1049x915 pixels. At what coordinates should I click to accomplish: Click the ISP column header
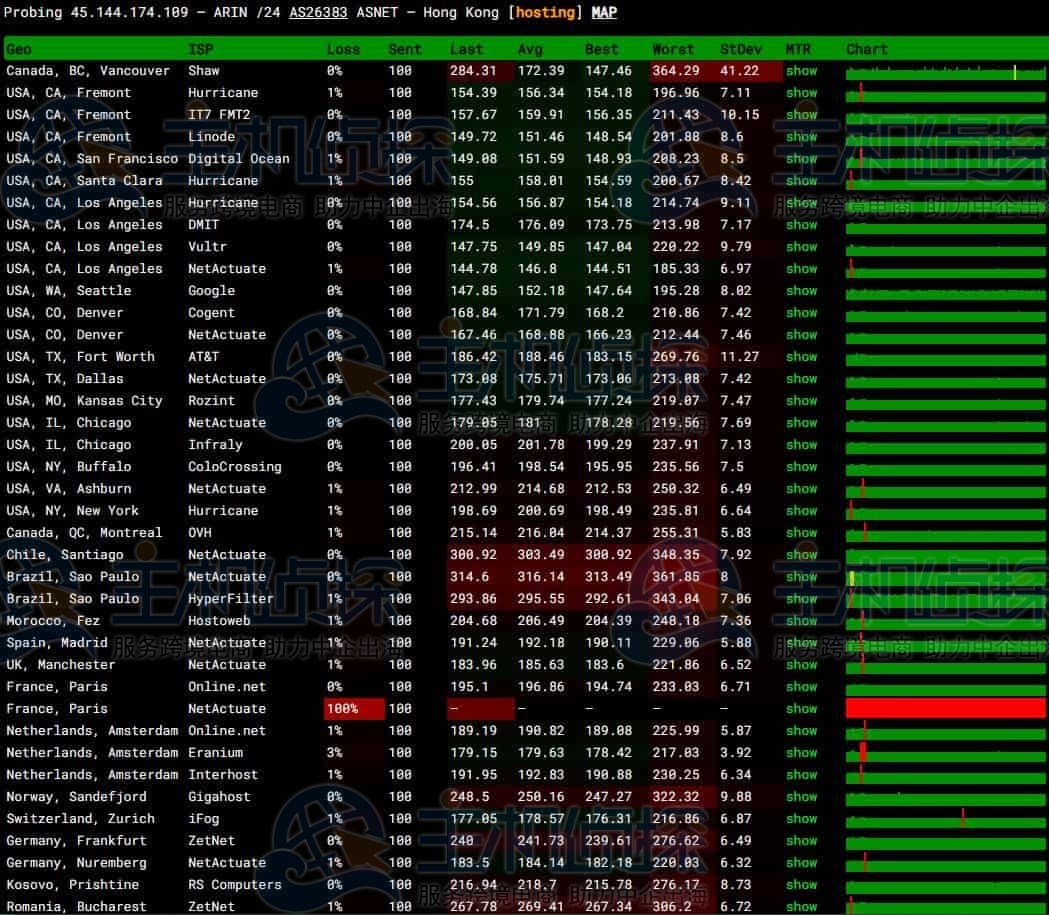[x=200, y=49]
